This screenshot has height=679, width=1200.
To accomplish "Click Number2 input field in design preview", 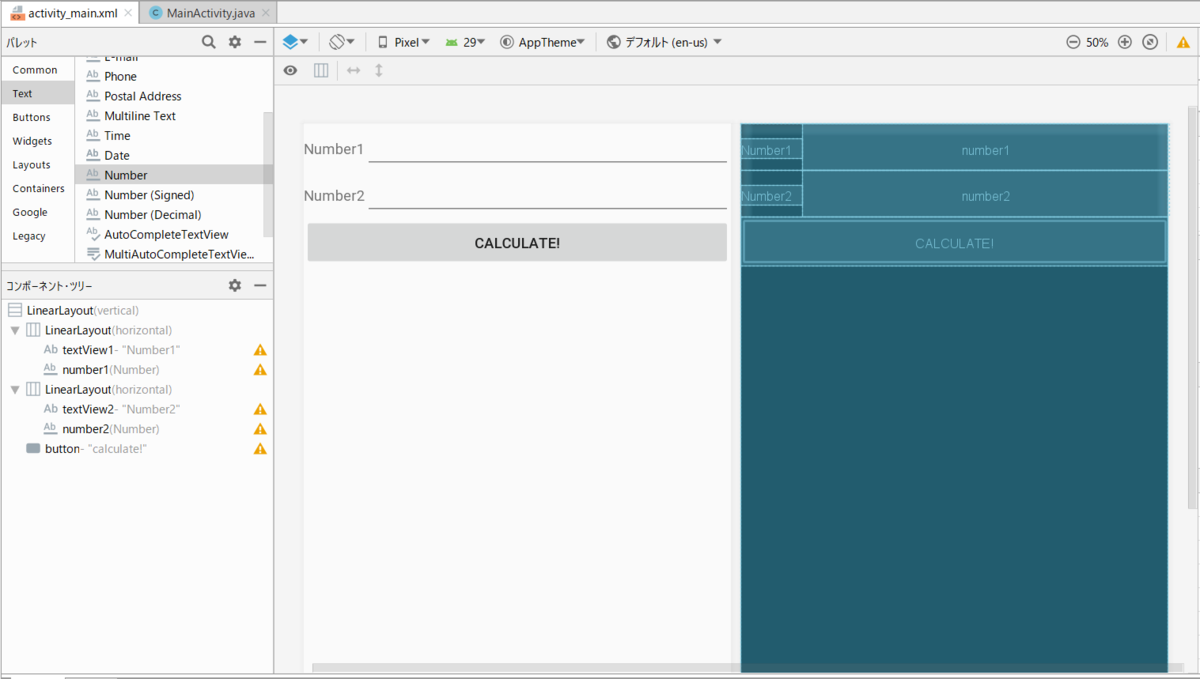I will 548,196.
